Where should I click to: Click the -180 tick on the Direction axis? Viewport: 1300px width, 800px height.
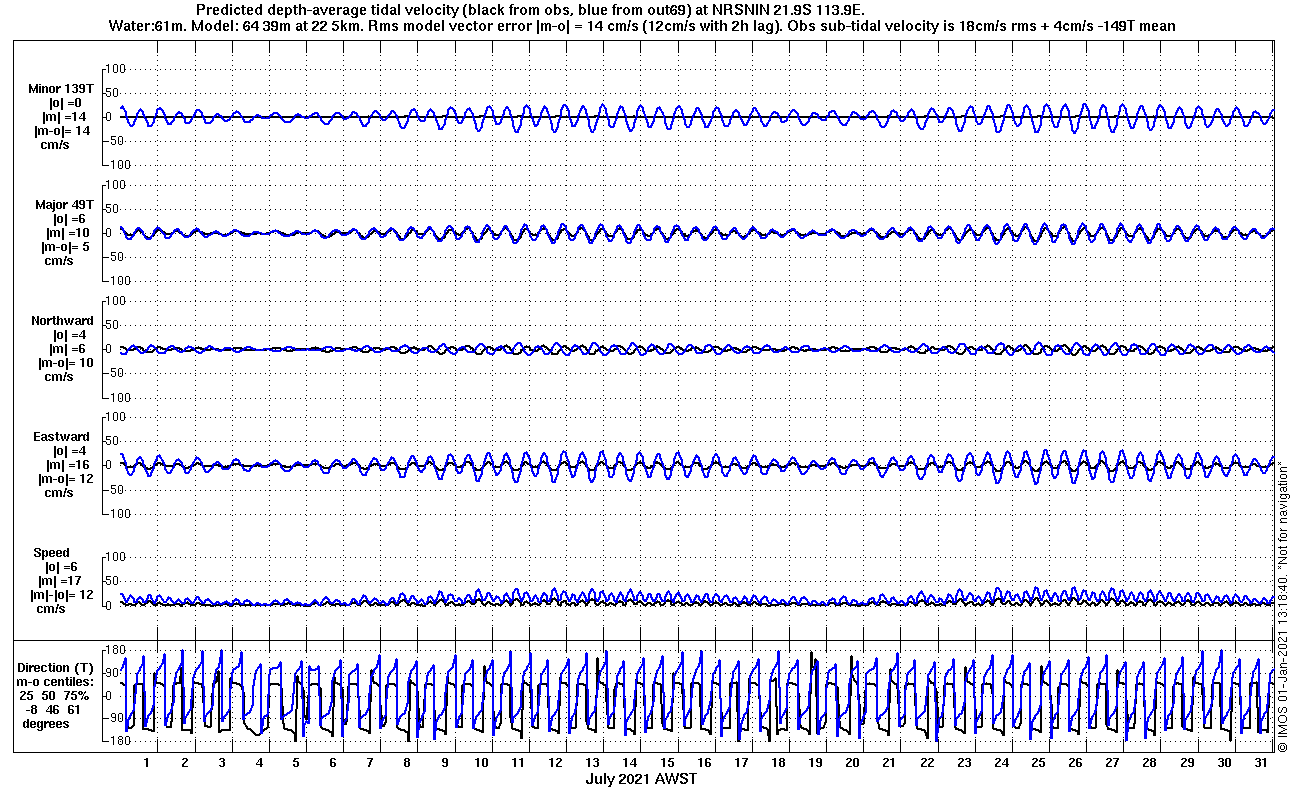tap(113, 741)
